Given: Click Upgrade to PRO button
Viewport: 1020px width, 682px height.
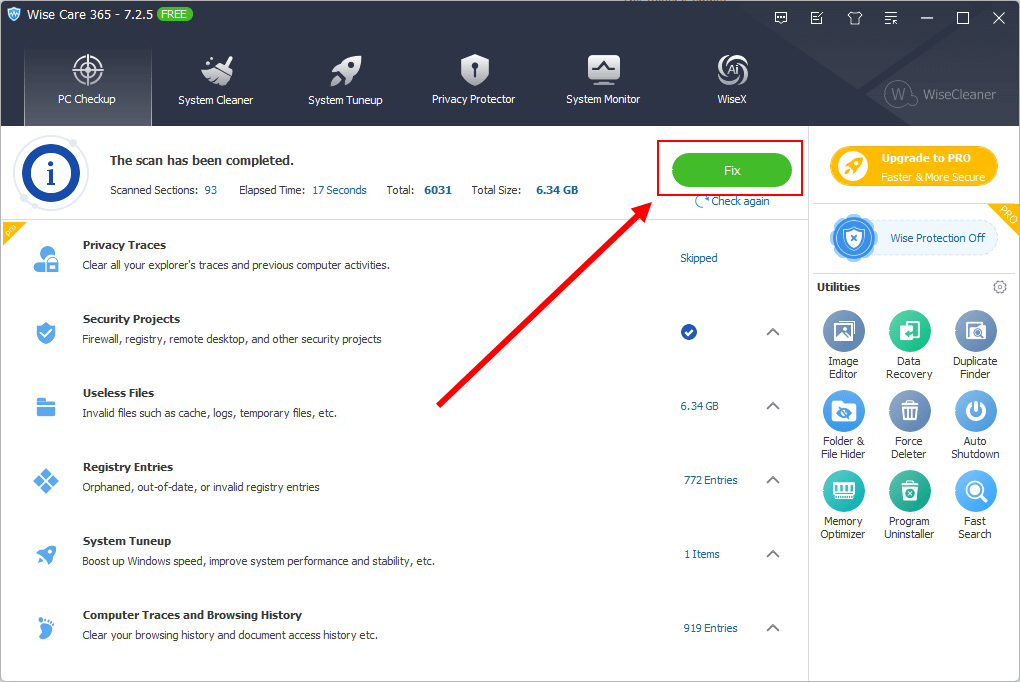Looking at the screenshot, I should point(914,167).
